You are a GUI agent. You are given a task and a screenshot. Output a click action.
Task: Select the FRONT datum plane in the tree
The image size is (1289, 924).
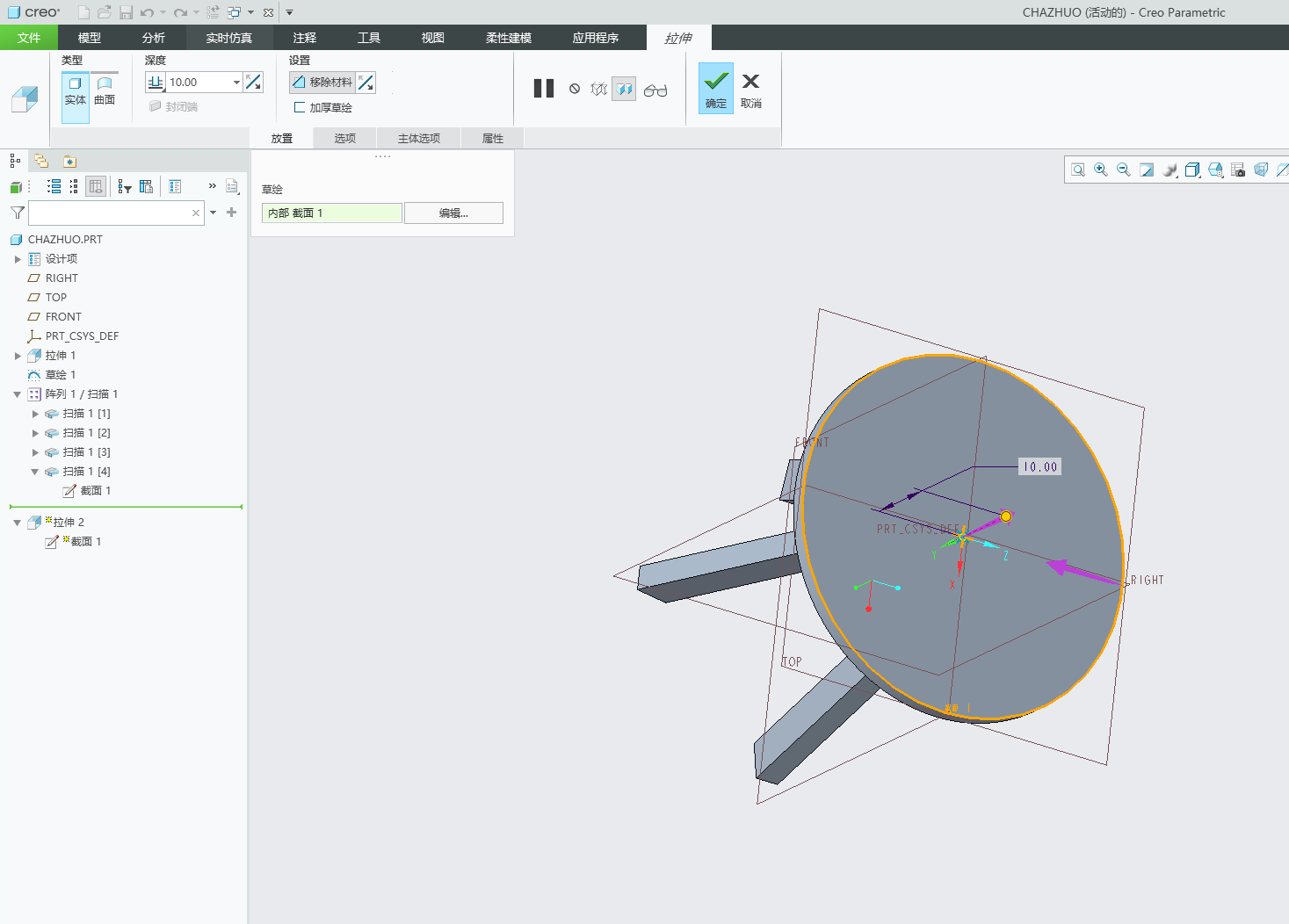pos(63,317)
